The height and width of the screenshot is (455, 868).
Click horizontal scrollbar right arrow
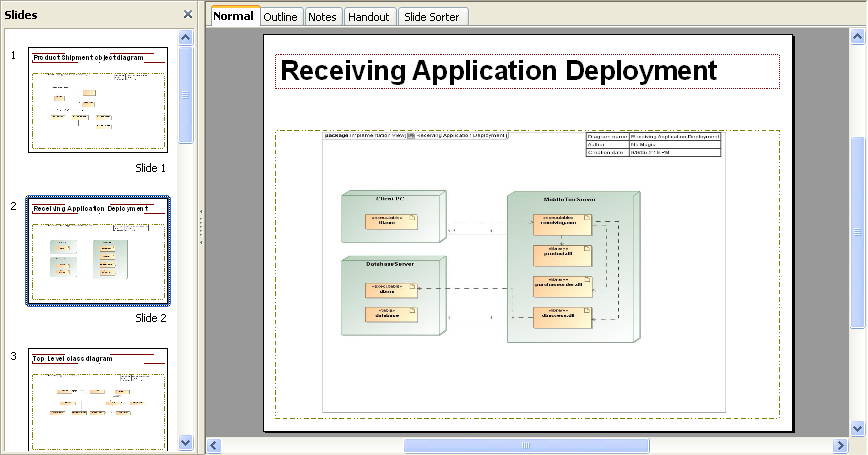840,445
